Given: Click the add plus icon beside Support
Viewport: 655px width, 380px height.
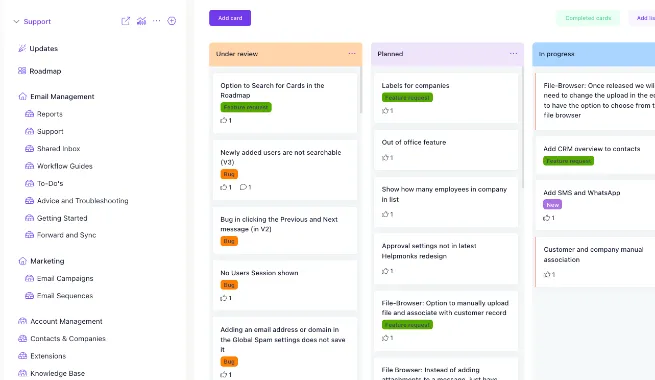Looking at the screenshot, I should tap(172, 21).
